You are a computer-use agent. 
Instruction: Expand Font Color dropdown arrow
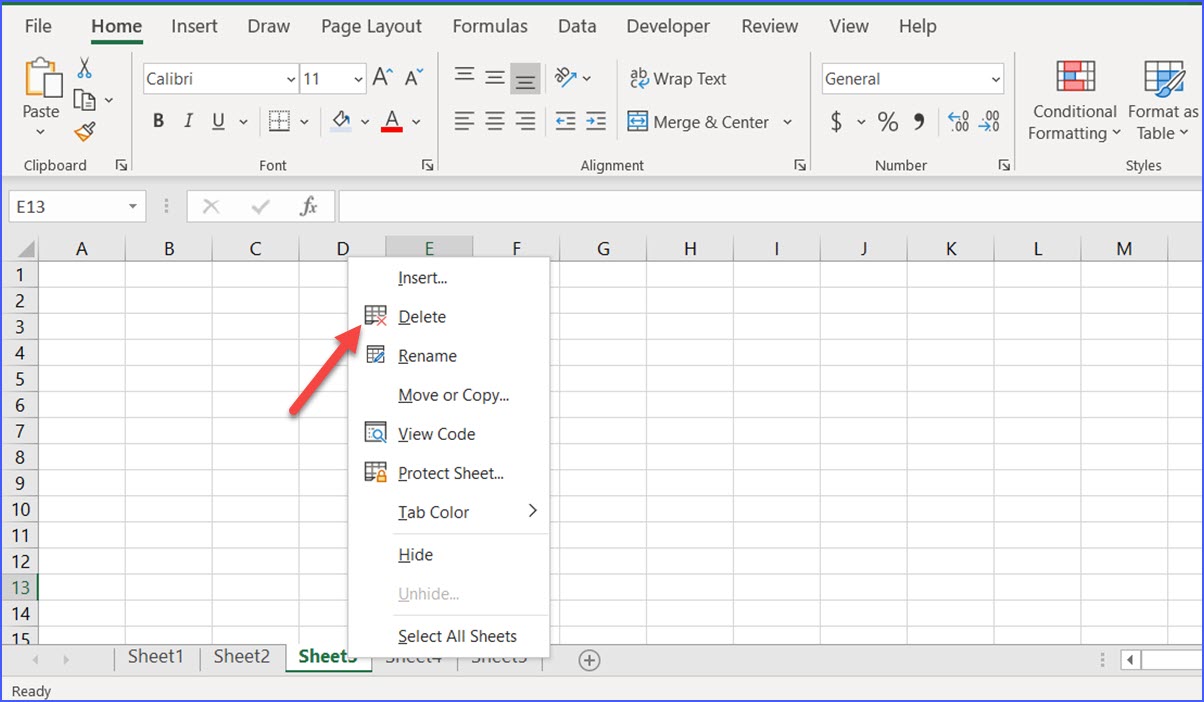click(416, 122)
